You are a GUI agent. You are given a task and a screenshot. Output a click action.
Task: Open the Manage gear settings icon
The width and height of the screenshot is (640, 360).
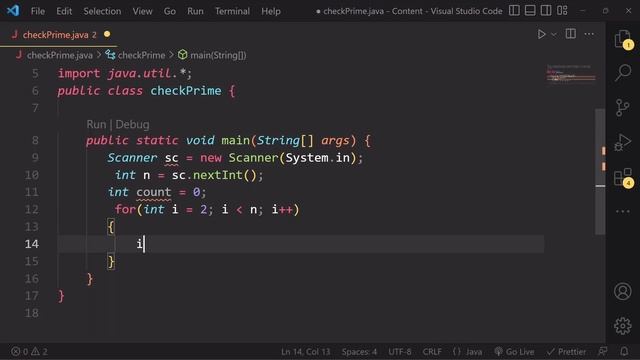(622, 326)
